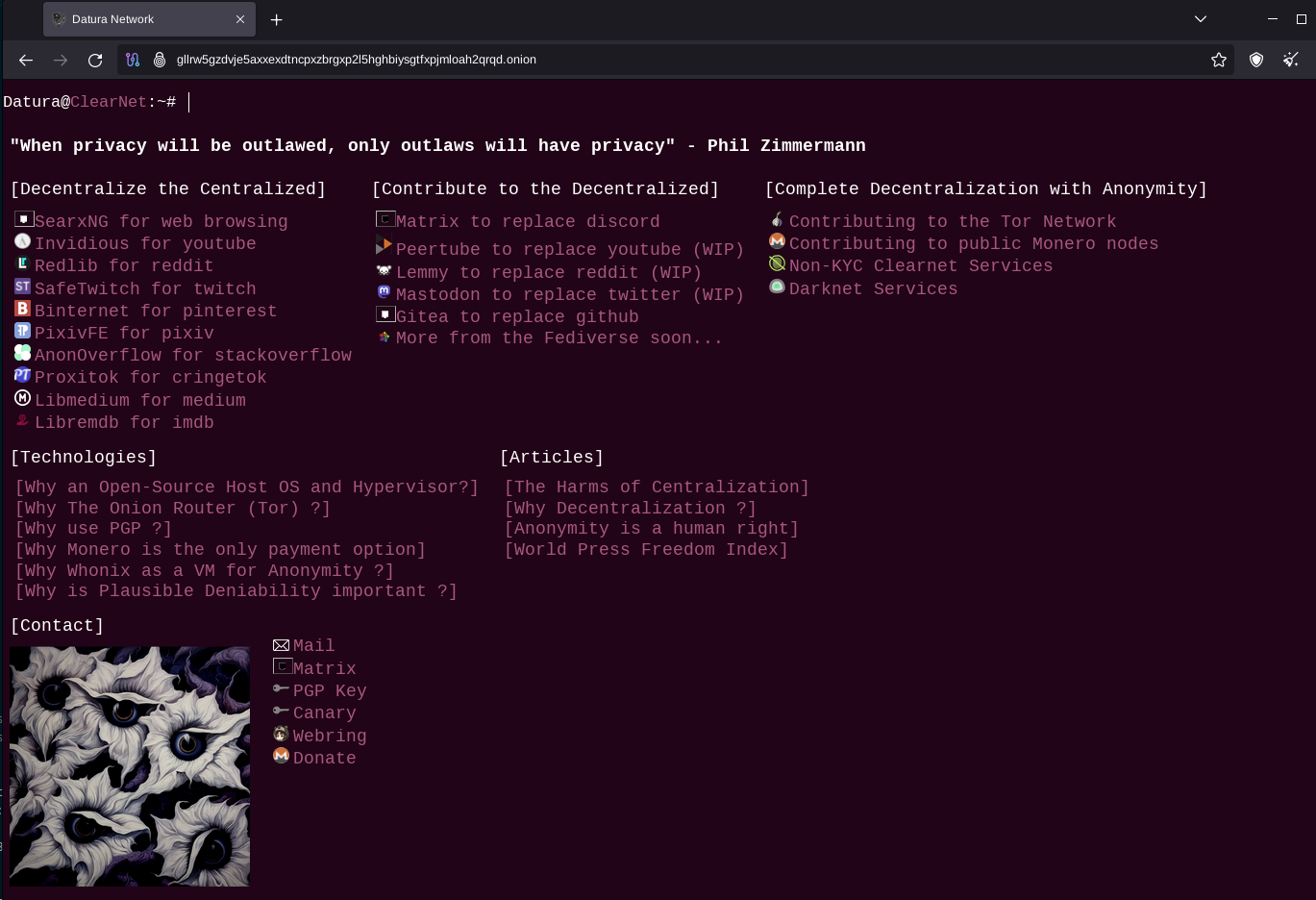Viewport: 1316px width, 900px height.
Task: Click the Mail envelope icon
Action: (282, 645)
